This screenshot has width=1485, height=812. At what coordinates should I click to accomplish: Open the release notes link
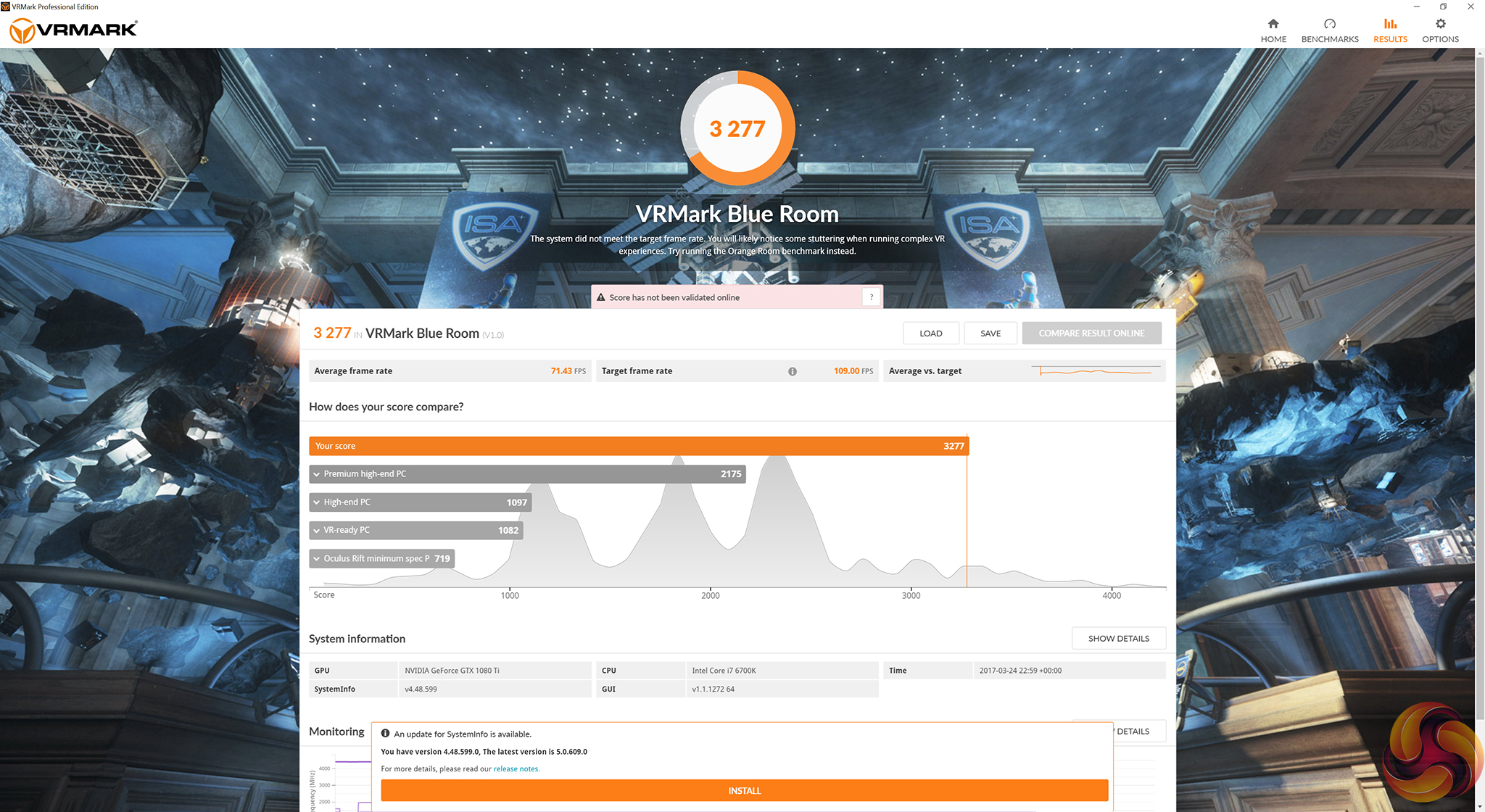516,769
